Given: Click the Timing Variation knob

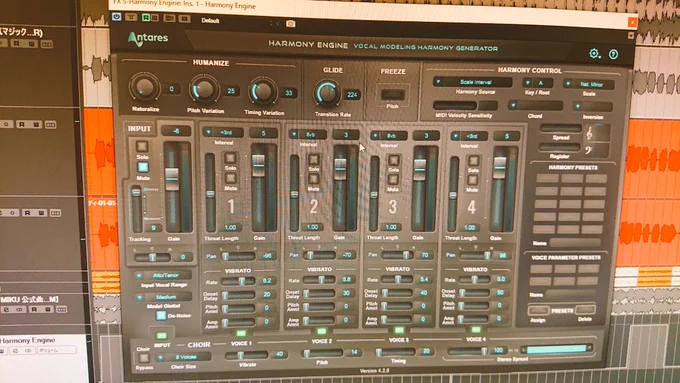Looking at the screenshot, I should coord(262,92).
